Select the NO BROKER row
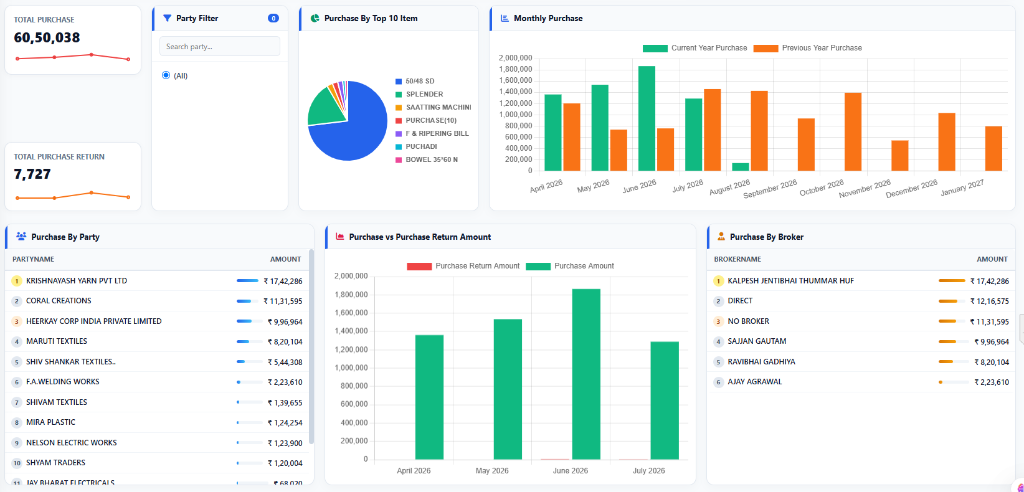 tap(861, 321)
